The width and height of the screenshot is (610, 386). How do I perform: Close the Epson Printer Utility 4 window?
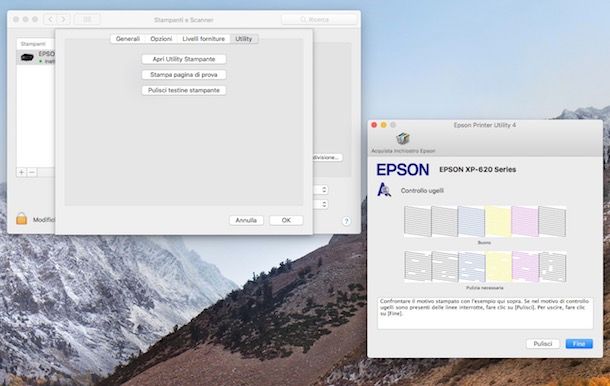[374, 125]
